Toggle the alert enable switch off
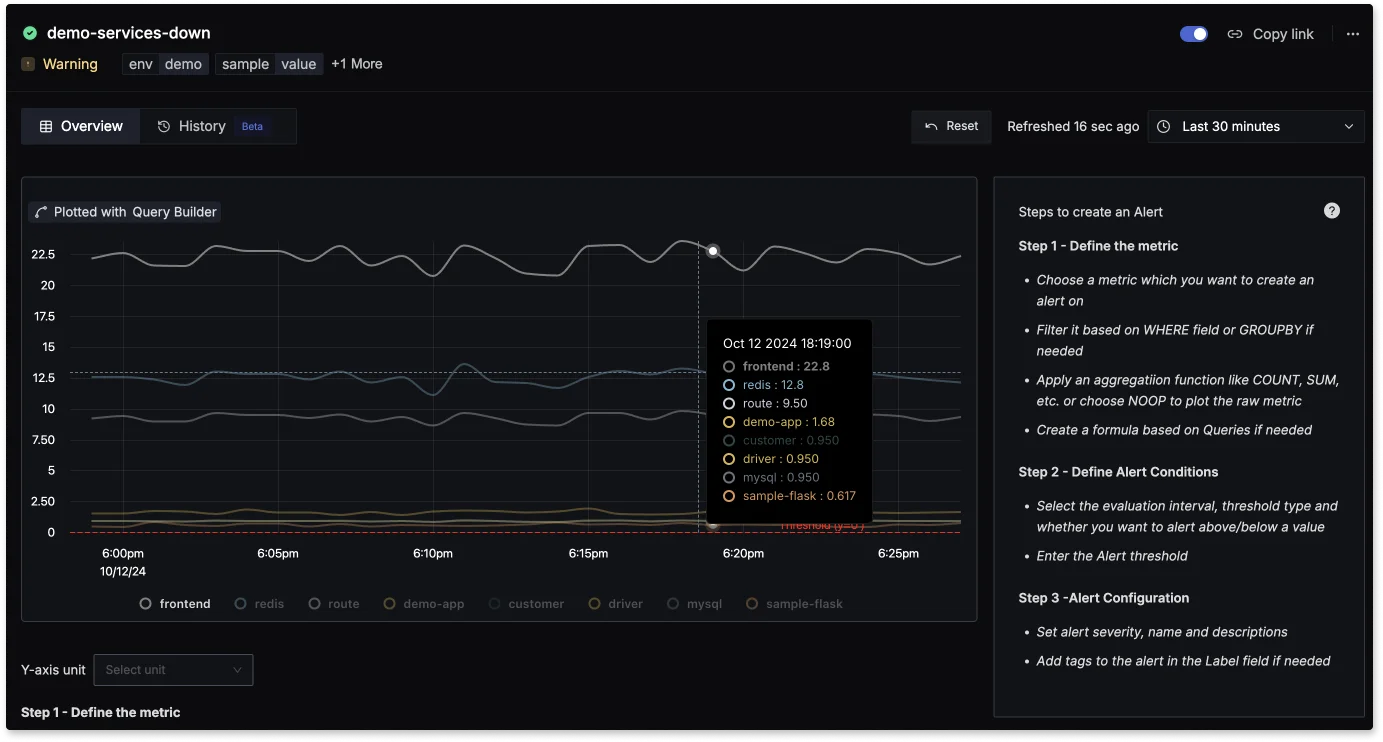 tap(1193, 34)
